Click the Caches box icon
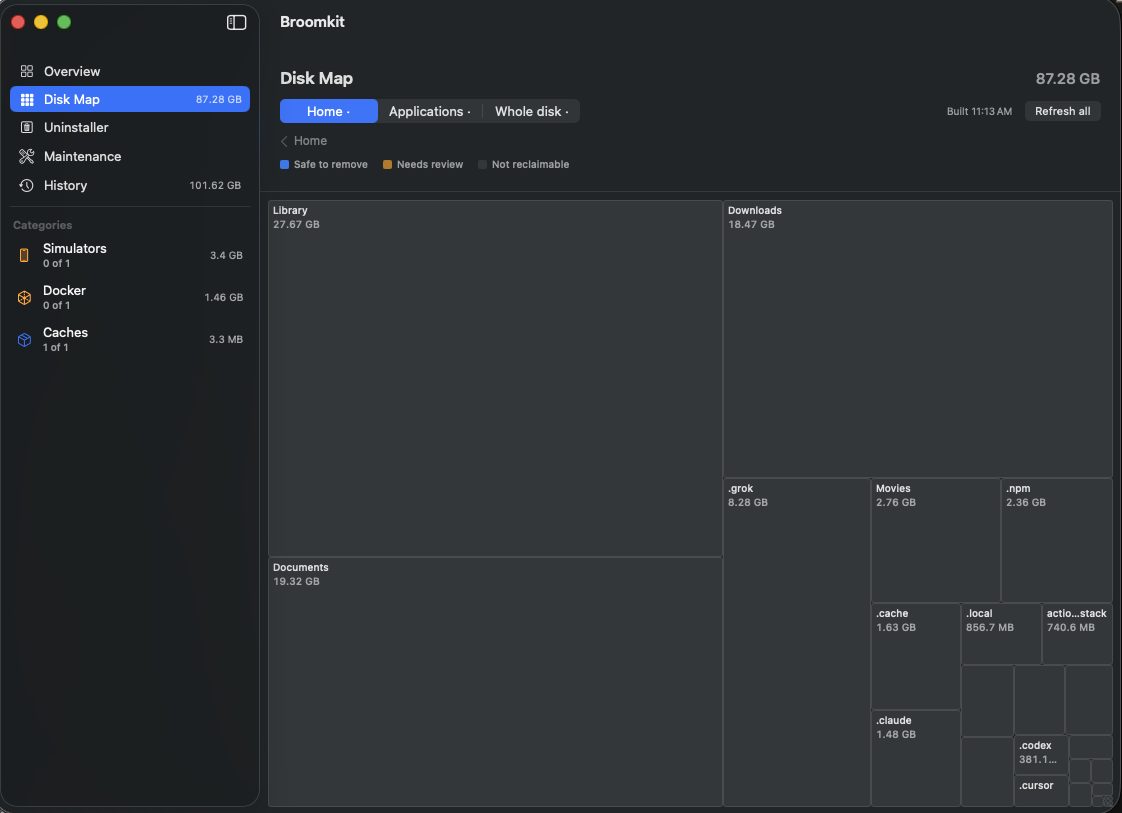Screen dimensions: 1122x813 [x=24, y=339]
